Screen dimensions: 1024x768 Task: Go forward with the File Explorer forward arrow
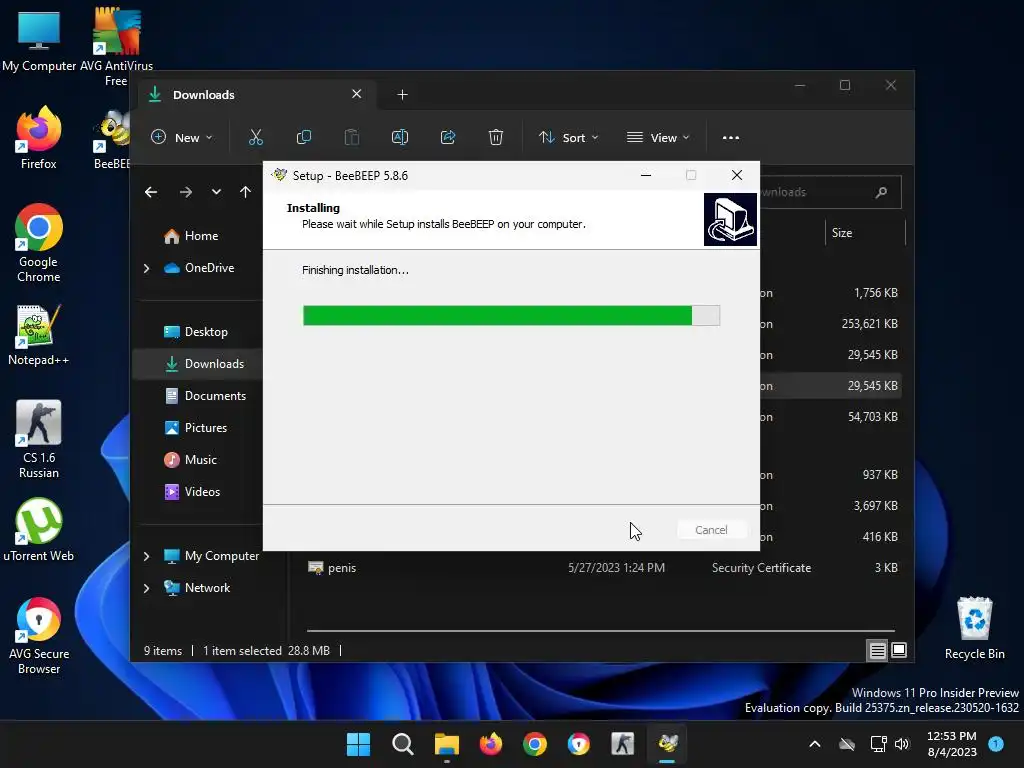tap(185, 192)
